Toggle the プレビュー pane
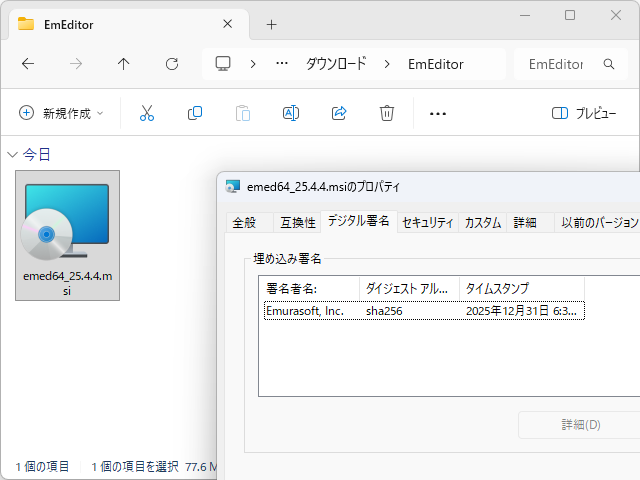Image resolution: width=640 pixels, height=480 pixels. 584,113
